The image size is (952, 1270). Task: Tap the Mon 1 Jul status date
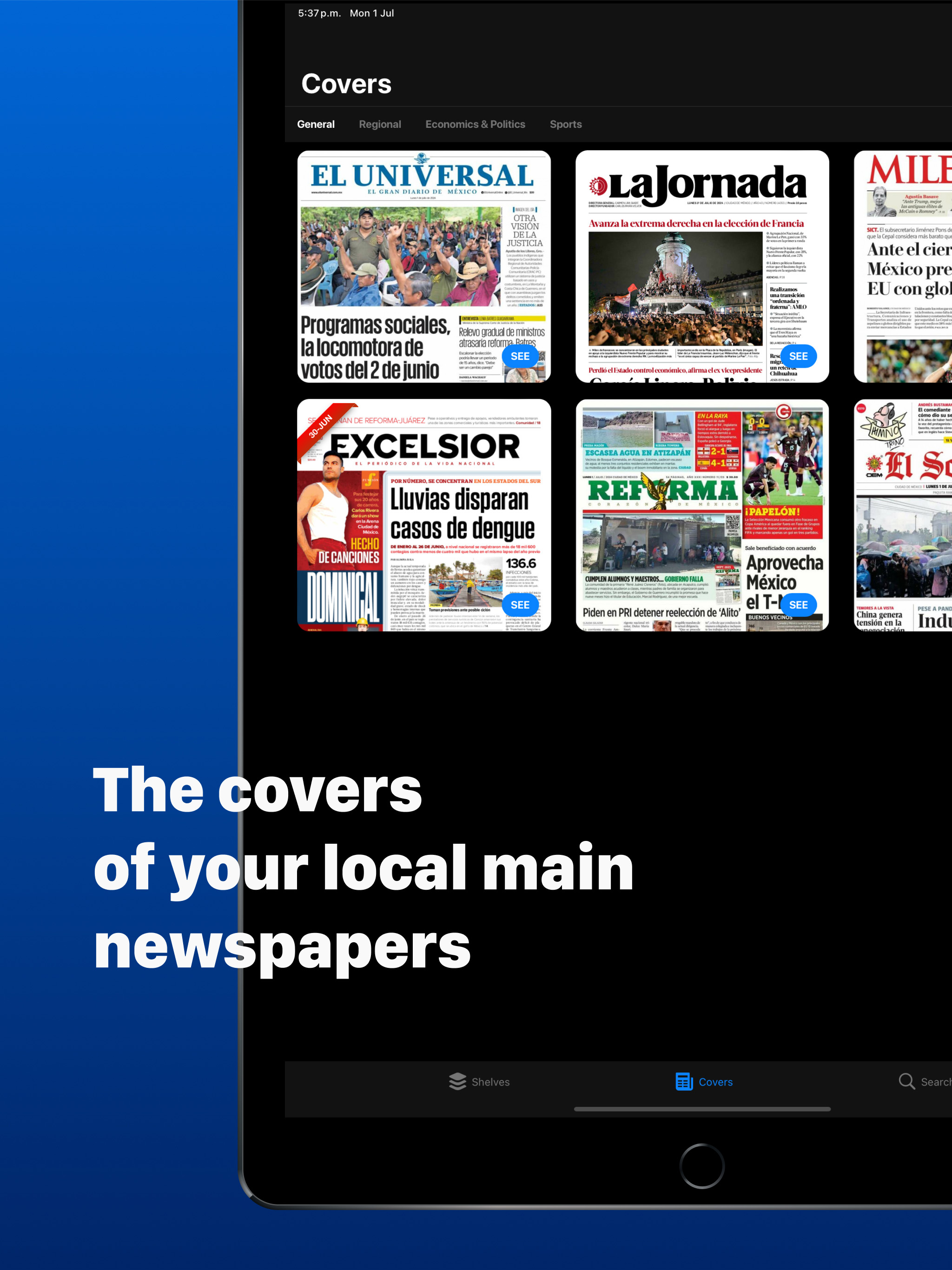coord(372,13)
